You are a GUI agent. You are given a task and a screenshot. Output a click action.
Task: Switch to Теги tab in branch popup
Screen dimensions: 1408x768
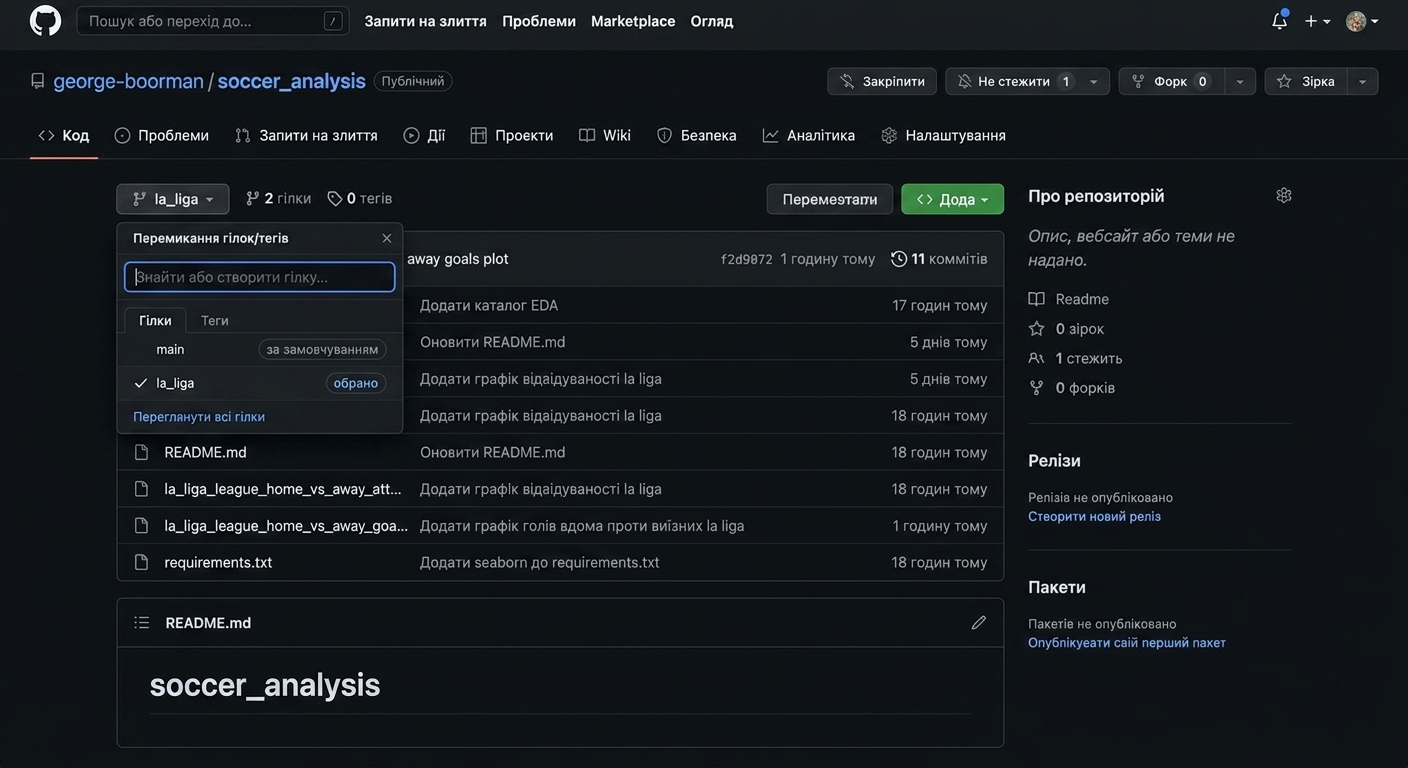(215, 320)
